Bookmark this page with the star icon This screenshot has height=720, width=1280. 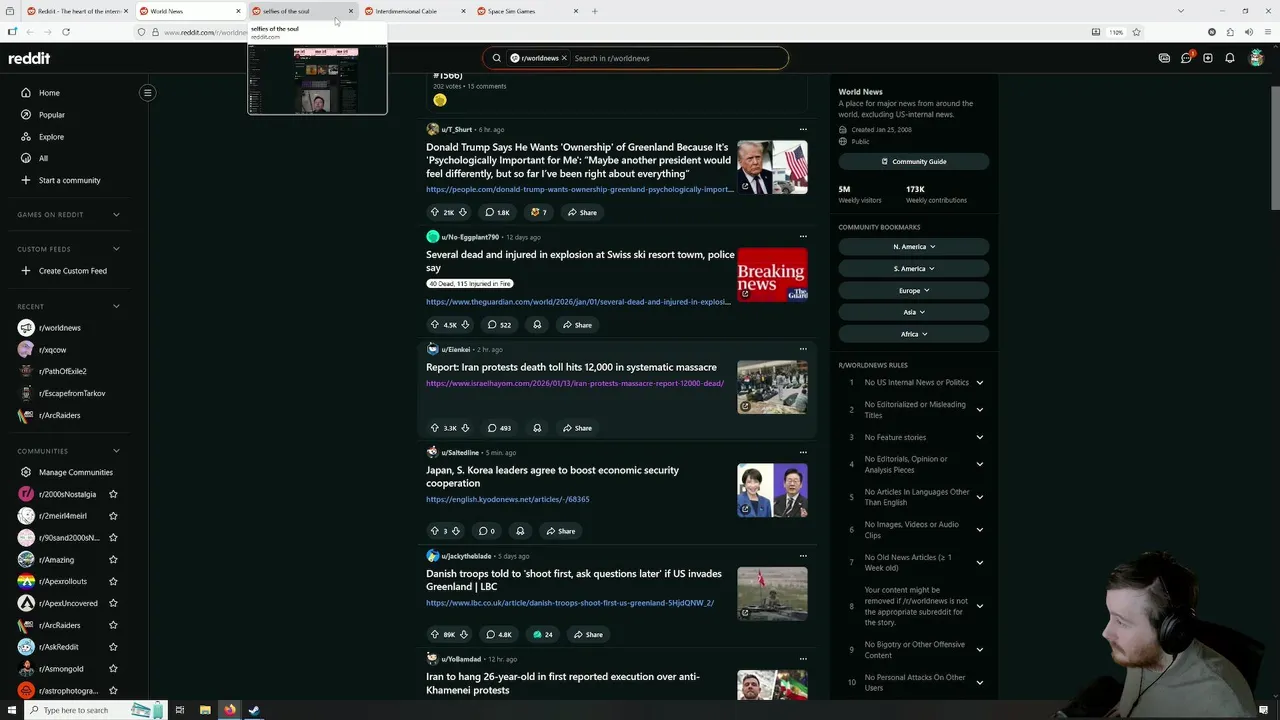point(1136,32)
